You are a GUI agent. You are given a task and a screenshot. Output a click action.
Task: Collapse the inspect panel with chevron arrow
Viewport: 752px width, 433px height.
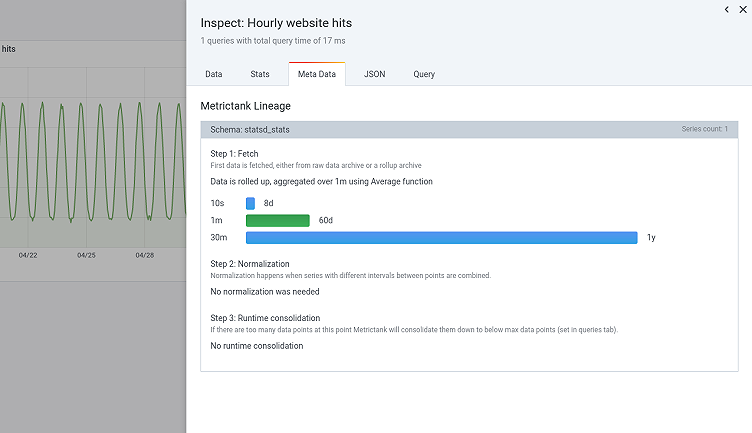point(727,9)
